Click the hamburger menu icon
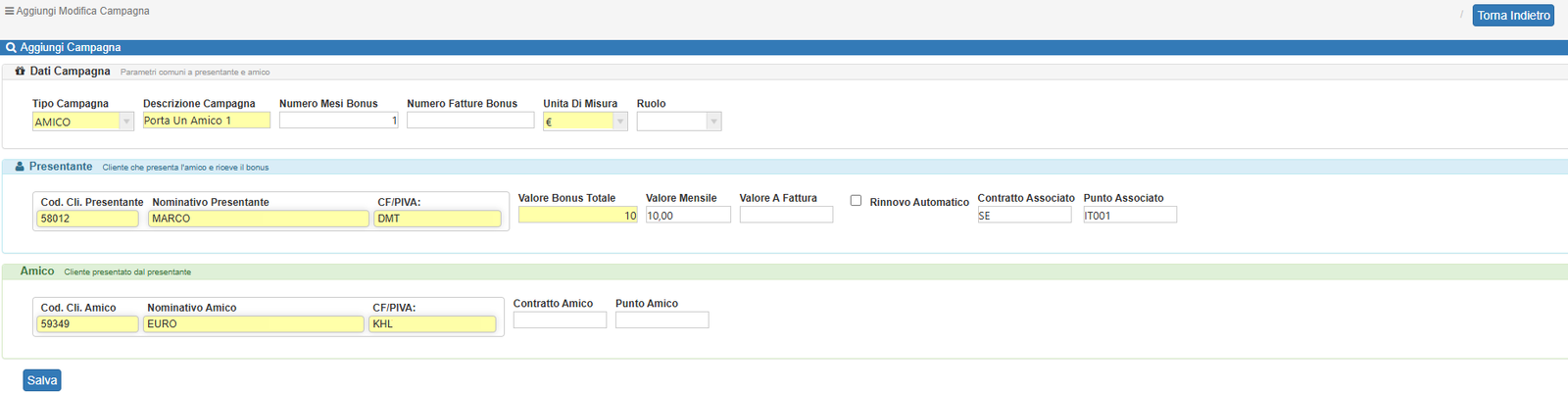The height and width of the screenshot is (393, 1568). point(10,11)
